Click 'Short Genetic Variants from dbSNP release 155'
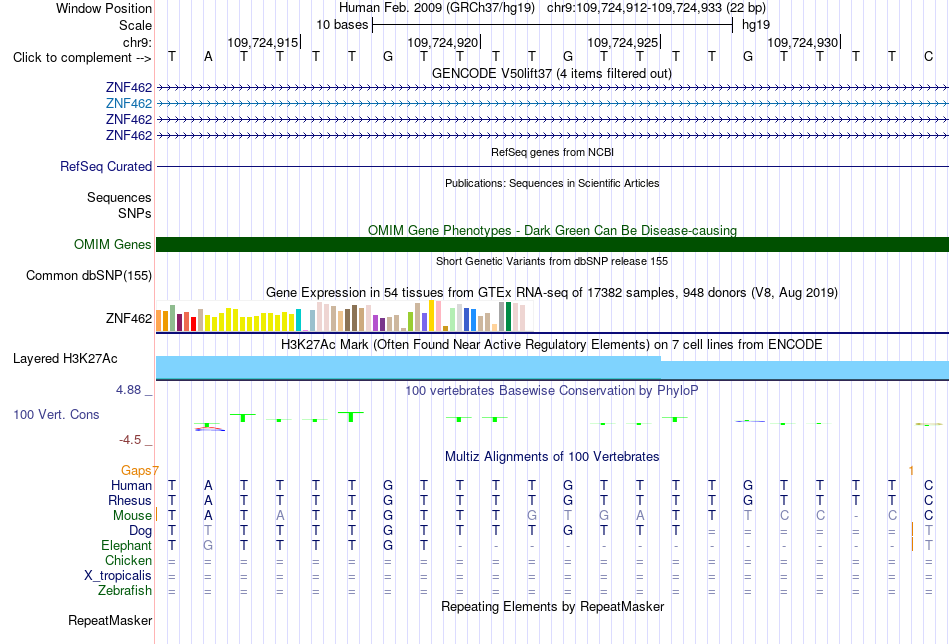The image size is (950, 644). (x=552, y=261)
